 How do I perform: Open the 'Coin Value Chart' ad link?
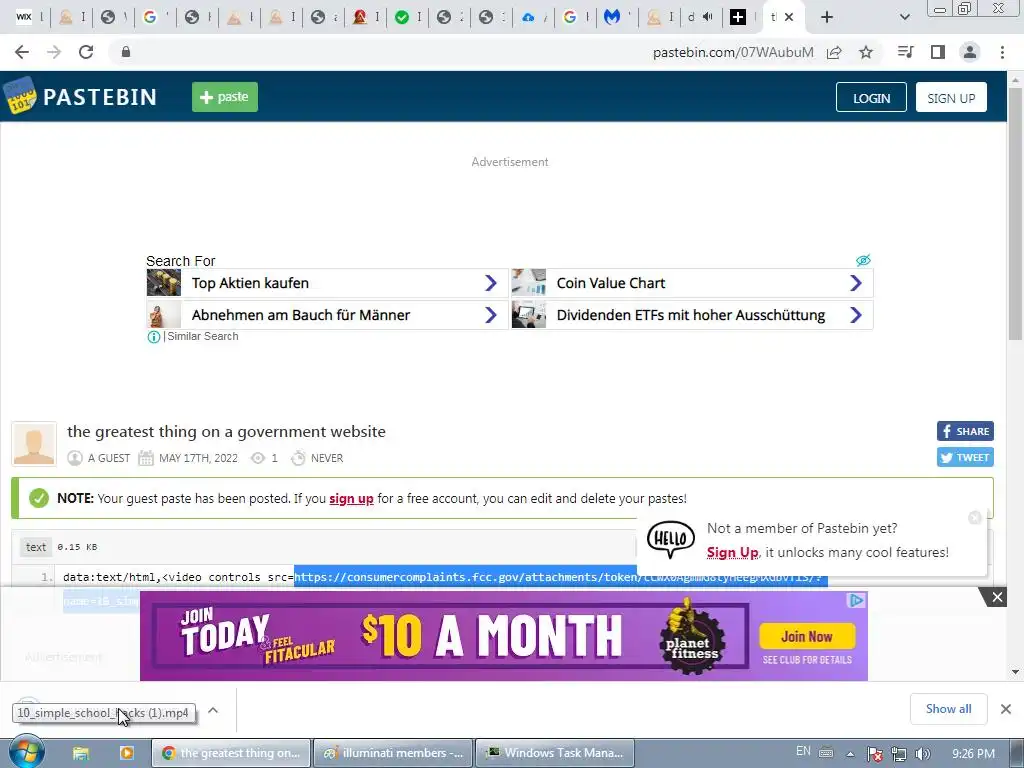(x=692, y=283)
